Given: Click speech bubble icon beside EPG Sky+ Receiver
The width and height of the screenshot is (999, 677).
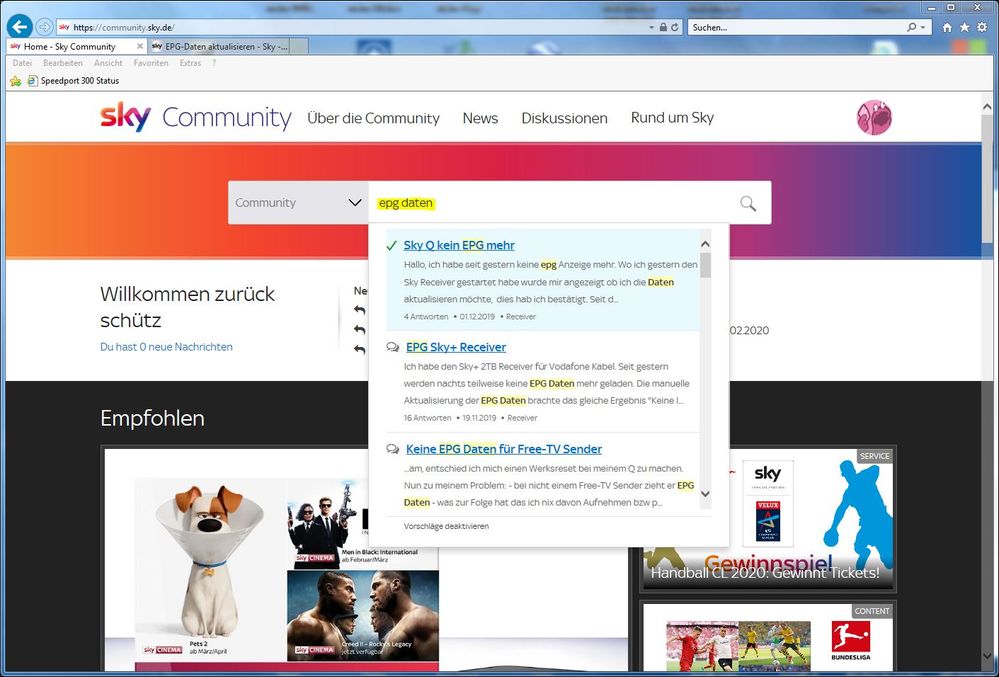Looking at the screenshot, I should pos(393,347).
